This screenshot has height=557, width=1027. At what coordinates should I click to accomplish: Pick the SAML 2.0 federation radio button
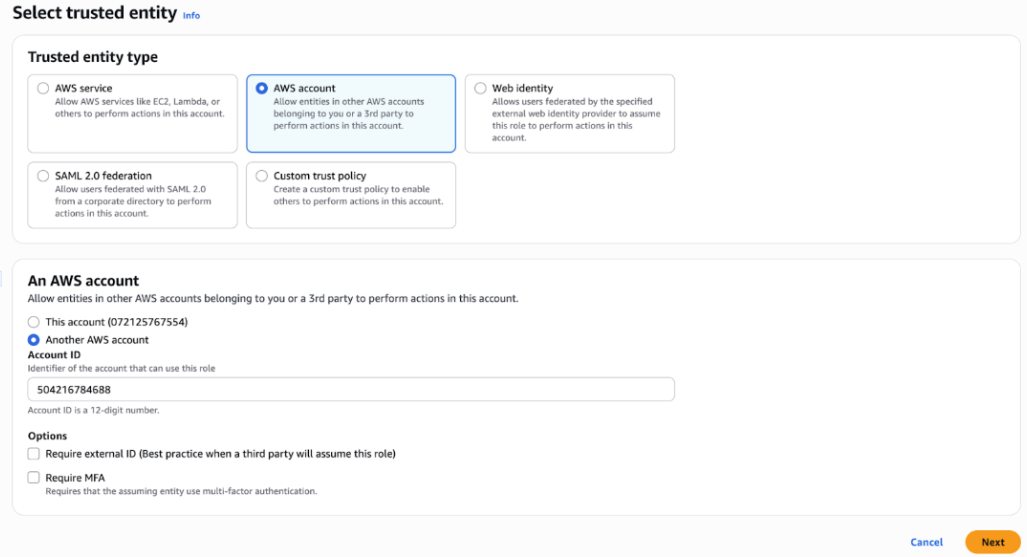coord(43,176)
